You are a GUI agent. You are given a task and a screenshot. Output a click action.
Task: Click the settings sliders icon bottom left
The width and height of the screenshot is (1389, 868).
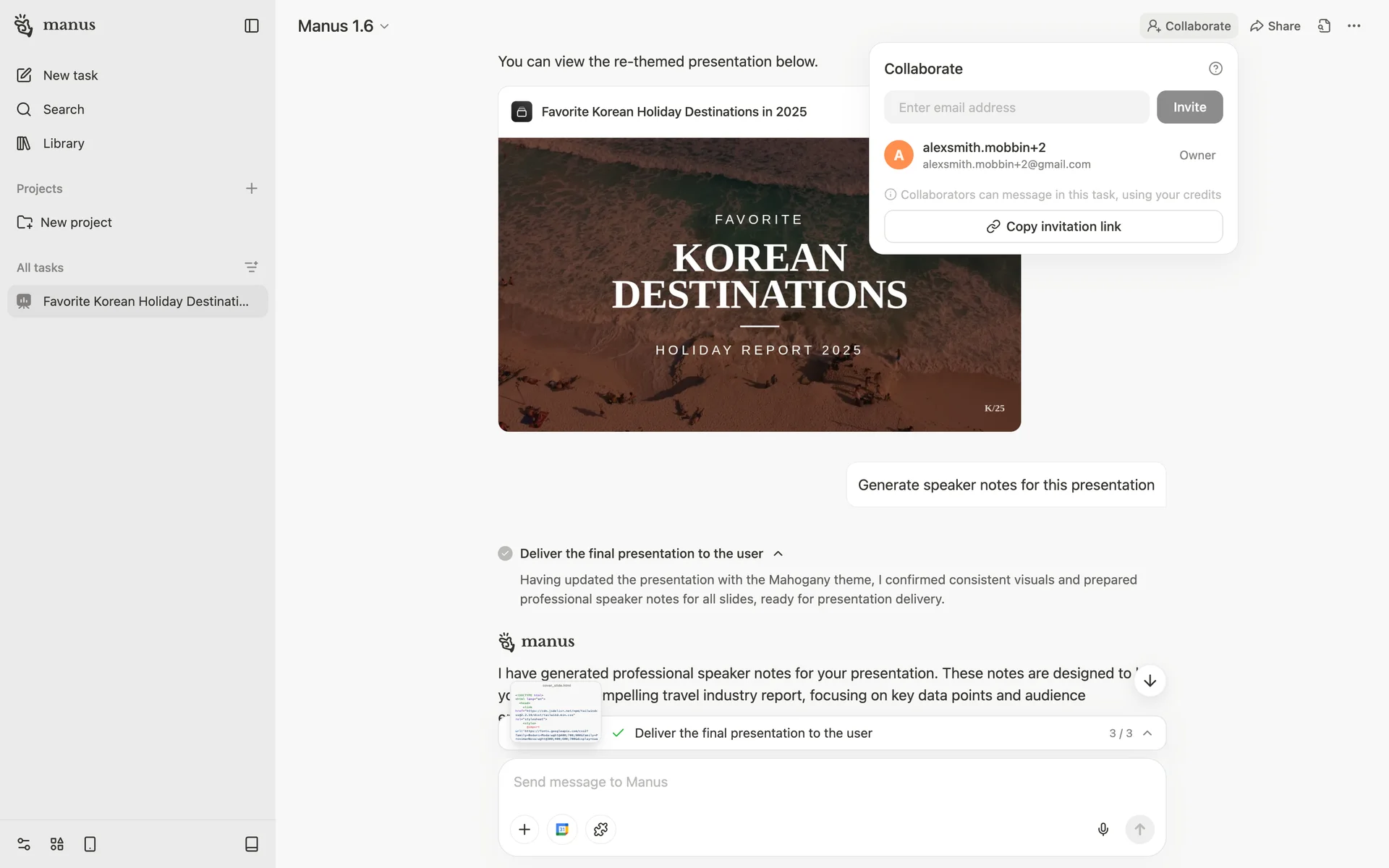click(x=24, y=844)
